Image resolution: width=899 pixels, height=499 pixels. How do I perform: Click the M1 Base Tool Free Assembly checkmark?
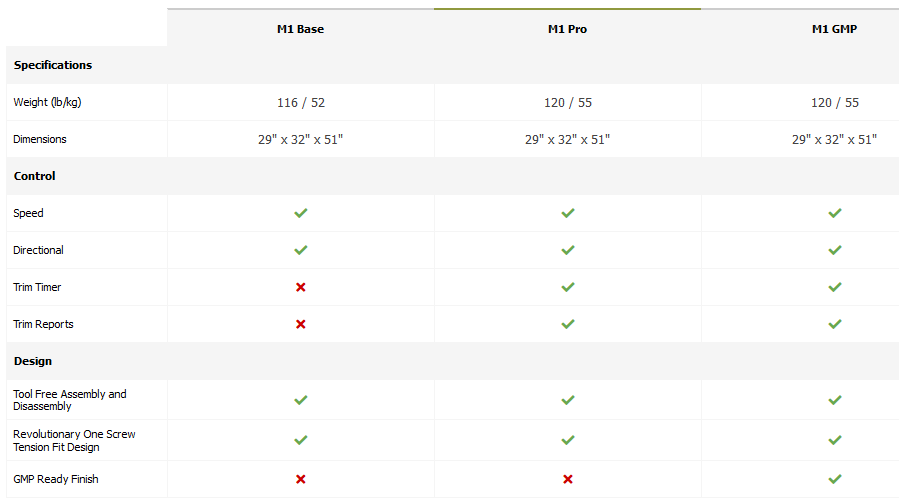click(x=301, y=400)
